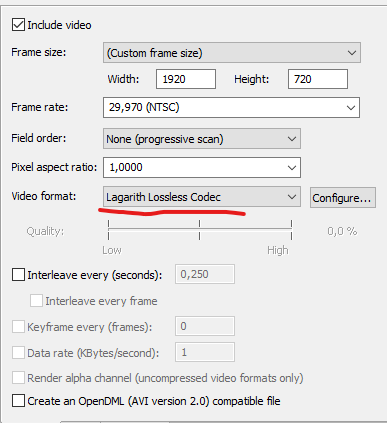
Task: Toggle Render alpha channel checkbox
Action: coord(18,378)
